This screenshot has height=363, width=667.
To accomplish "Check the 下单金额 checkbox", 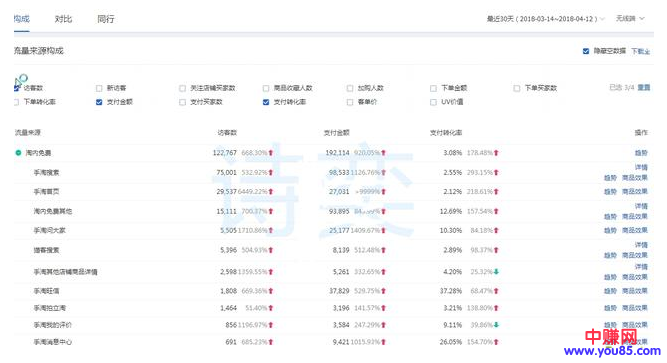I will click(x=433, y=88).
